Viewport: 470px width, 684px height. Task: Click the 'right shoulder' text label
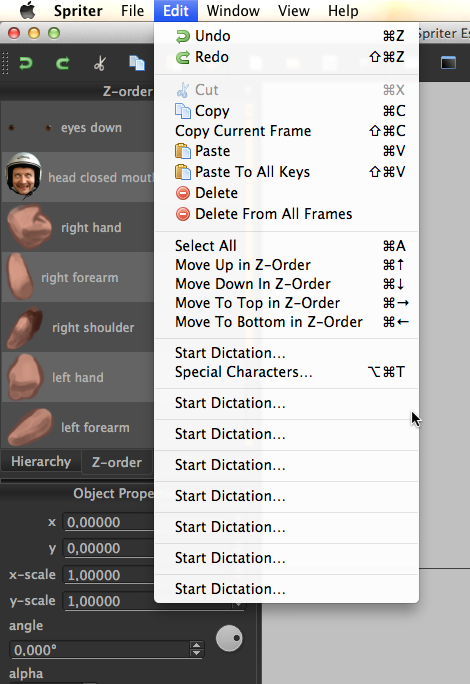[x=93, y=328]
